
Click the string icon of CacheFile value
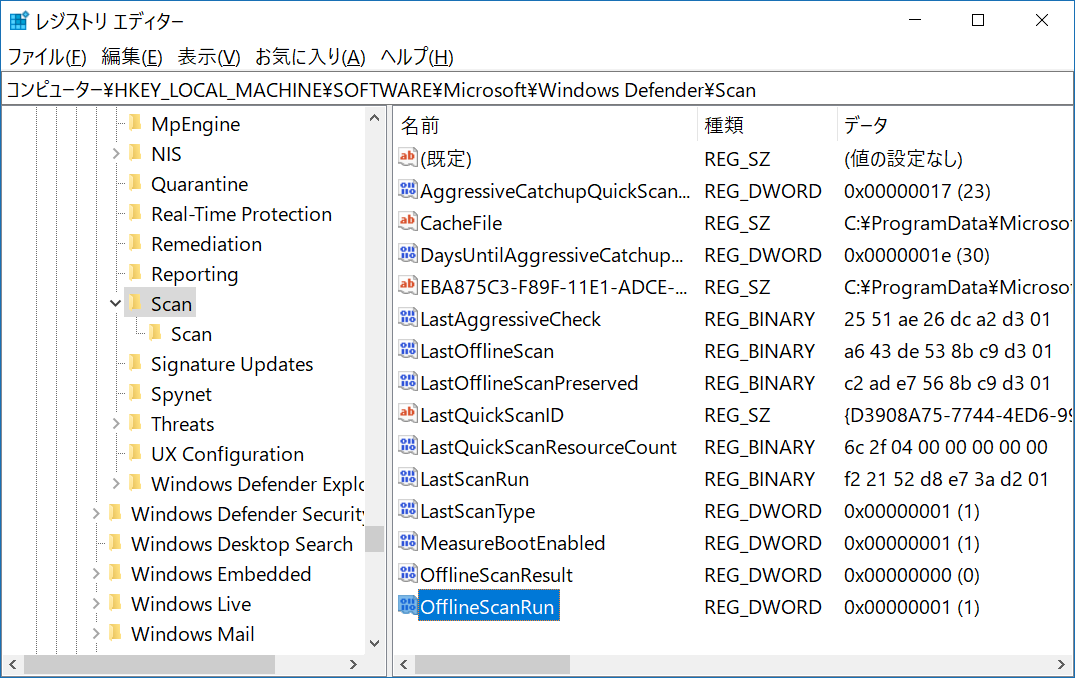coord(407,222)
